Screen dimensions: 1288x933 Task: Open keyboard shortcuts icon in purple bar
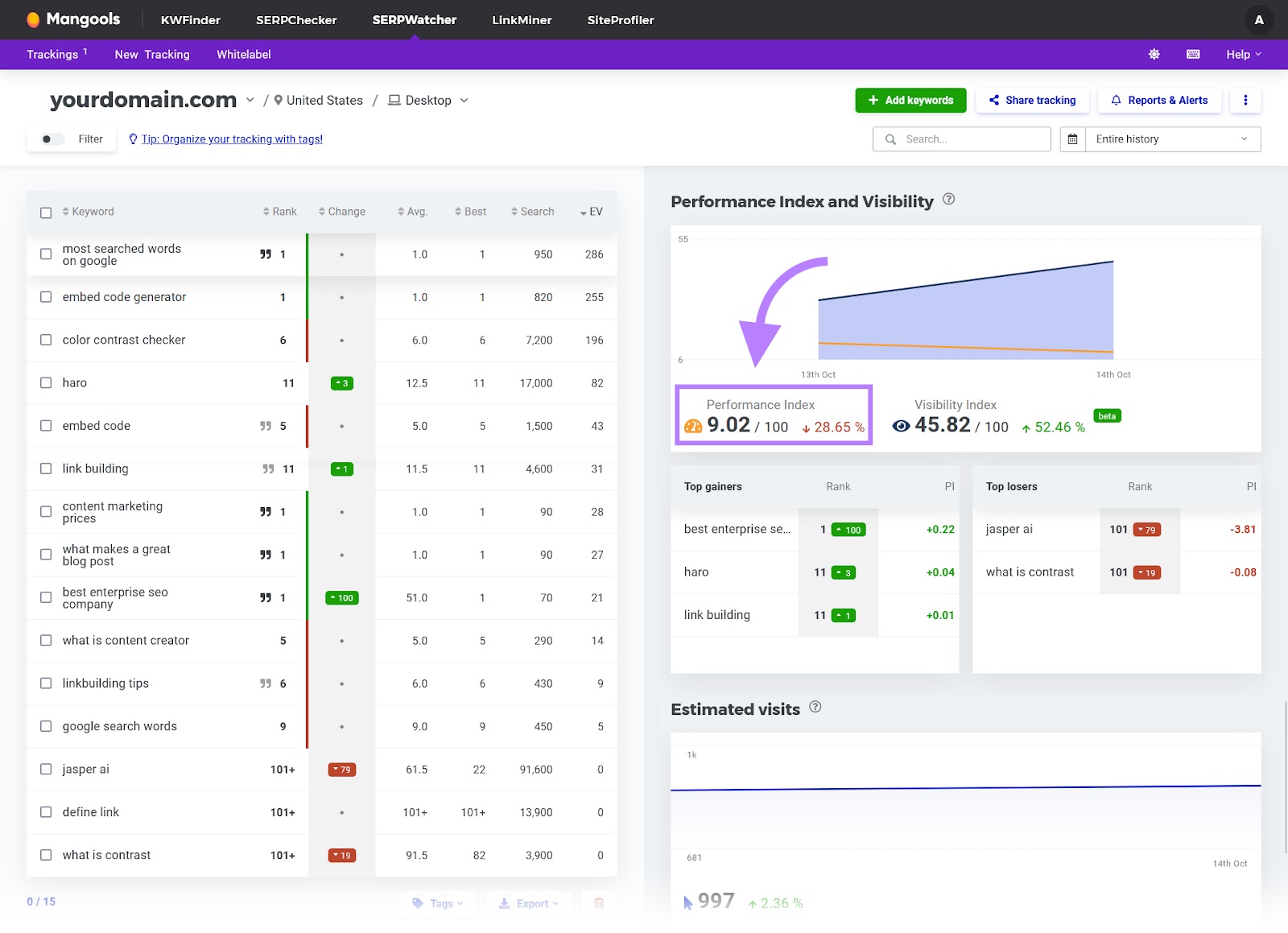tap(1192, 54)
